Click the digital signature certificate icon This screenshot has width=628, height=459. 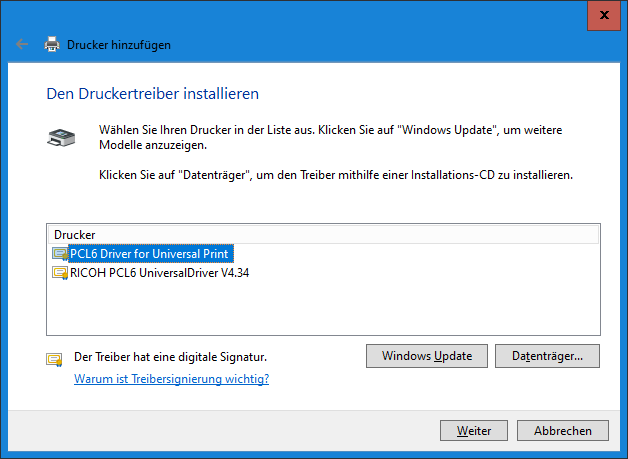54,358
